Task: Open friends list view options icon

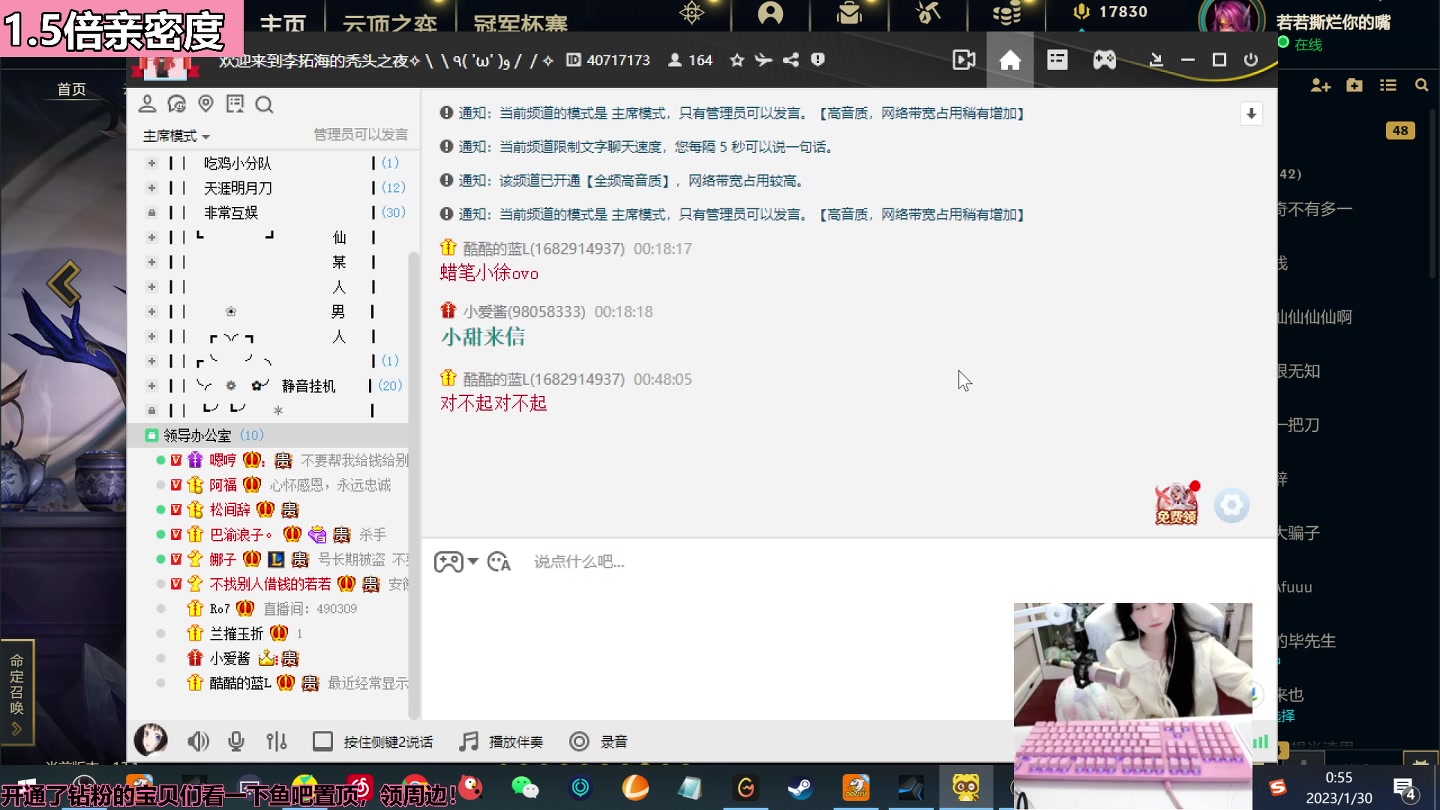Action: pos(1388,86)
